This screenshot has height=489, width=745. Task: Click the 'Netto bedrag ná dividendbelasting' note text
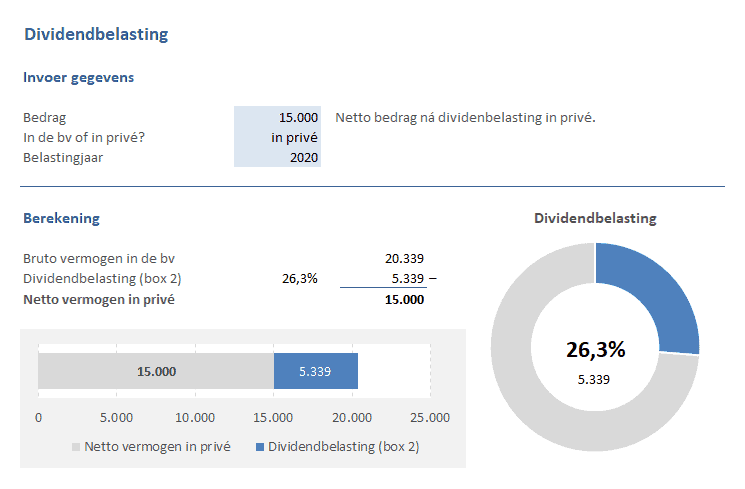(465, 118)
